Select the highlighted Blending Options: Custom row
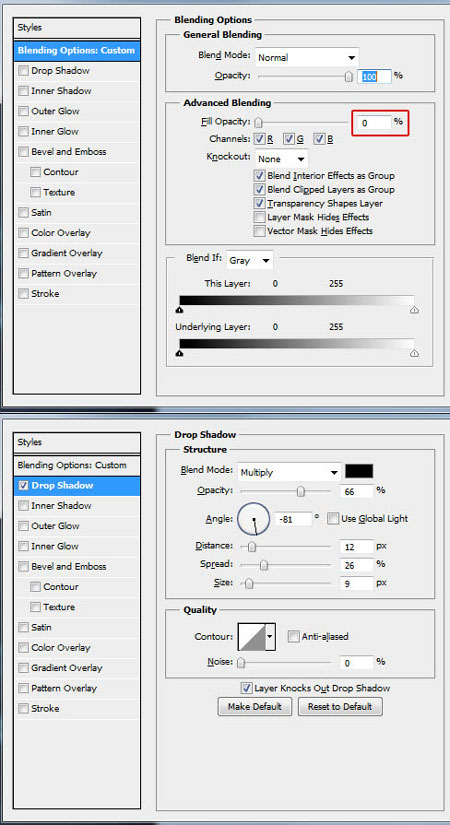The height and width of the screenshot is (825, 450). pos(77,51)
